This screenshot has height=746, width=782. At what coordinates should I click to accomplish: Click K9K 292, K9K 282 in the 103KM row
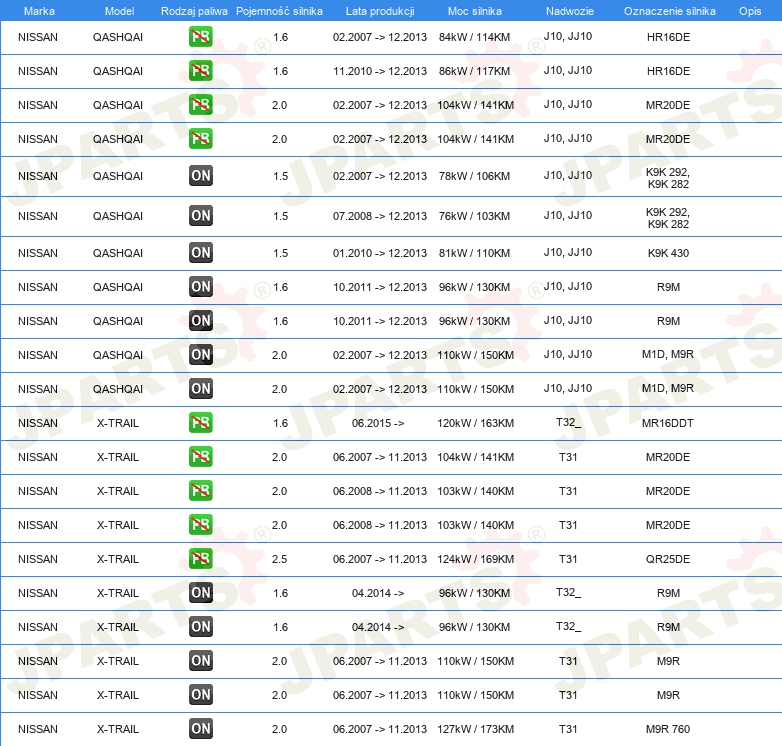click(668, 218)
